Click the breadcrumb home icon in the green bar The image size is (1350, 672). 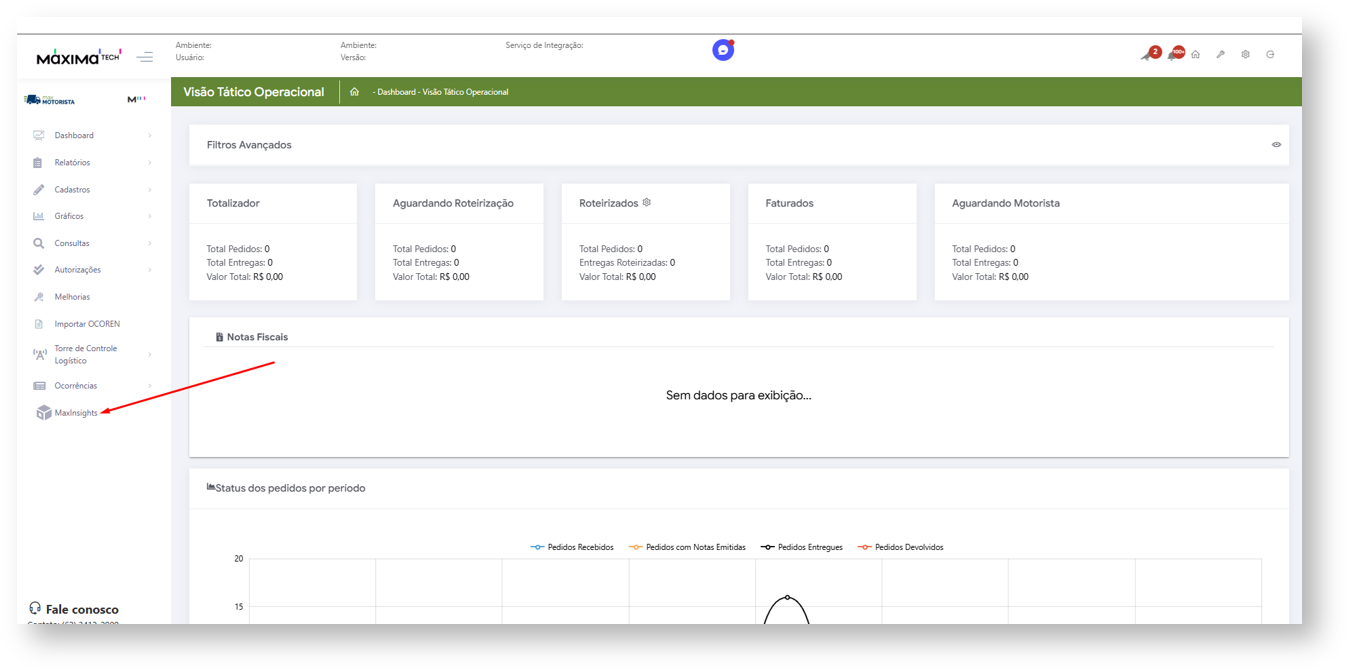354,92
